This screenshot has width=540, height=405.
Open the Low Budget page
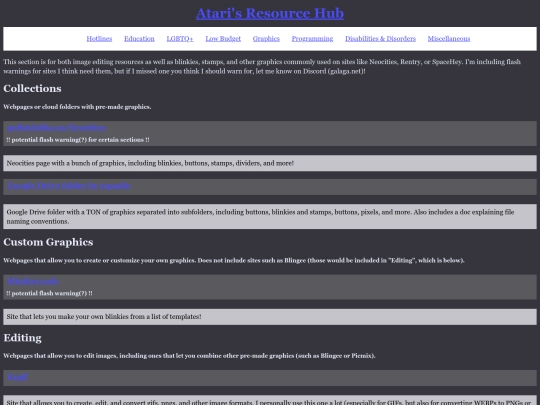[223, 39]
